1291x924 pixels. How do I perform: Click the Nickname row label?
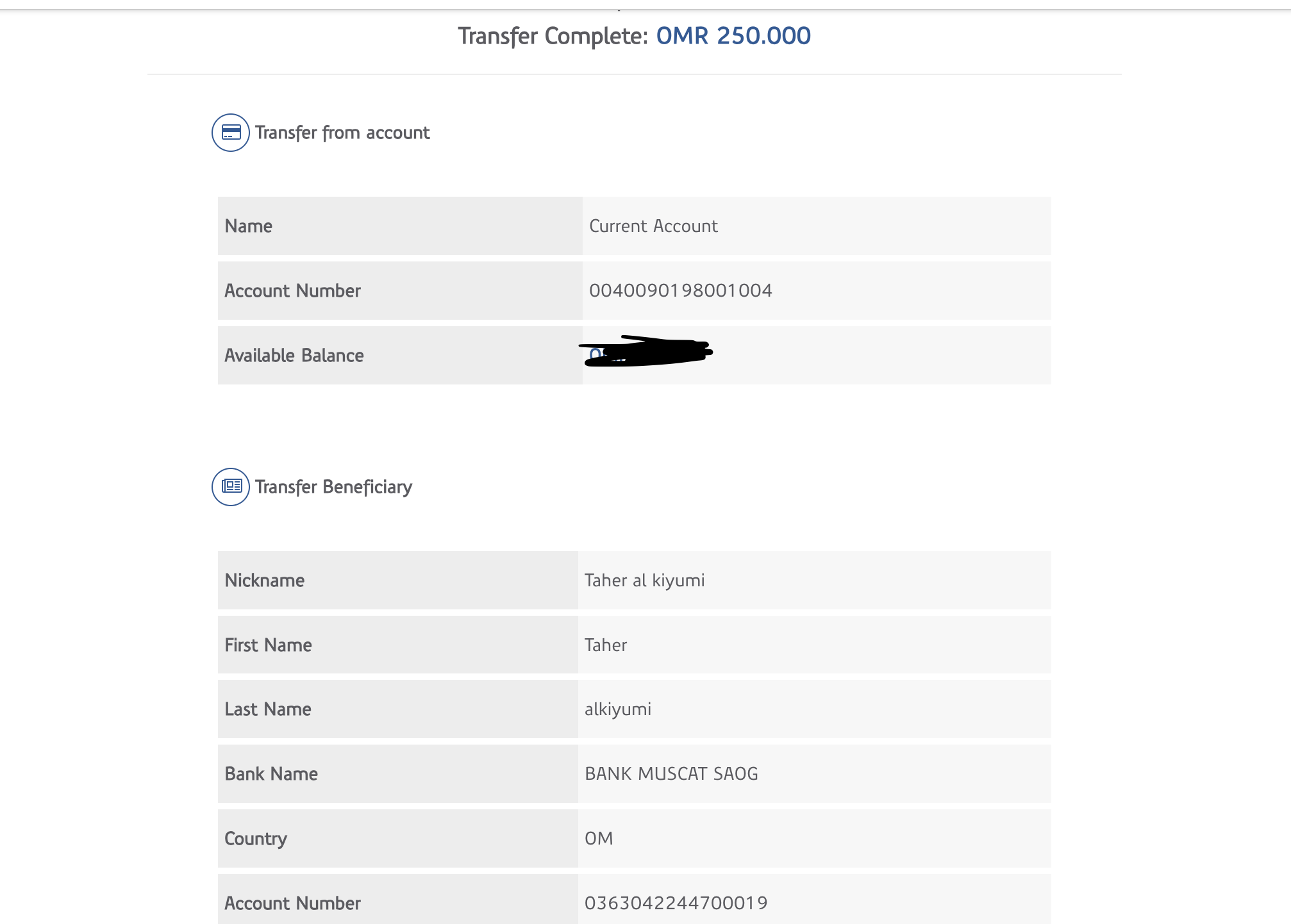tap(265, 581)
